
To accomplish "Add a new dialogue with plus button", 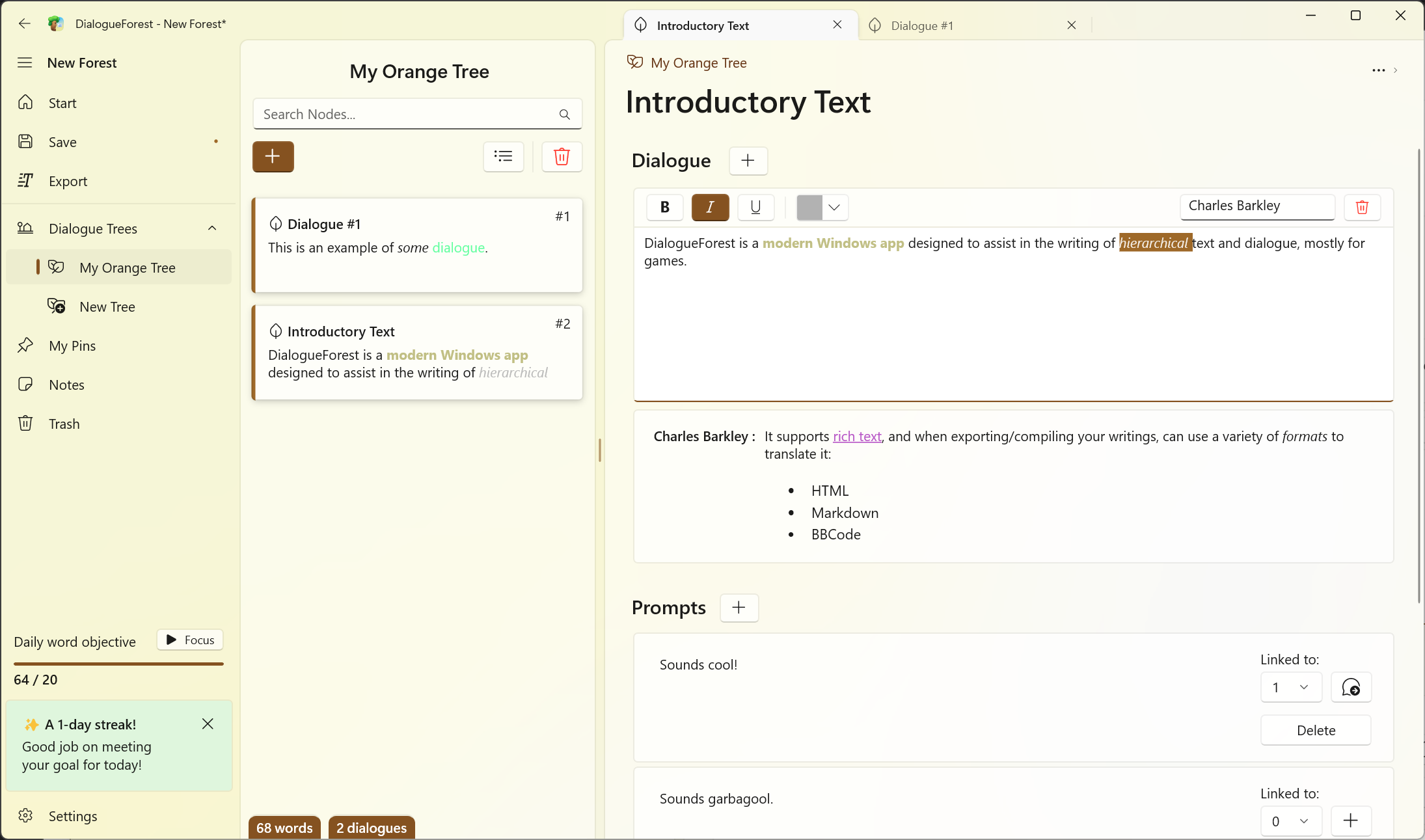I will (x=748, y=161).
